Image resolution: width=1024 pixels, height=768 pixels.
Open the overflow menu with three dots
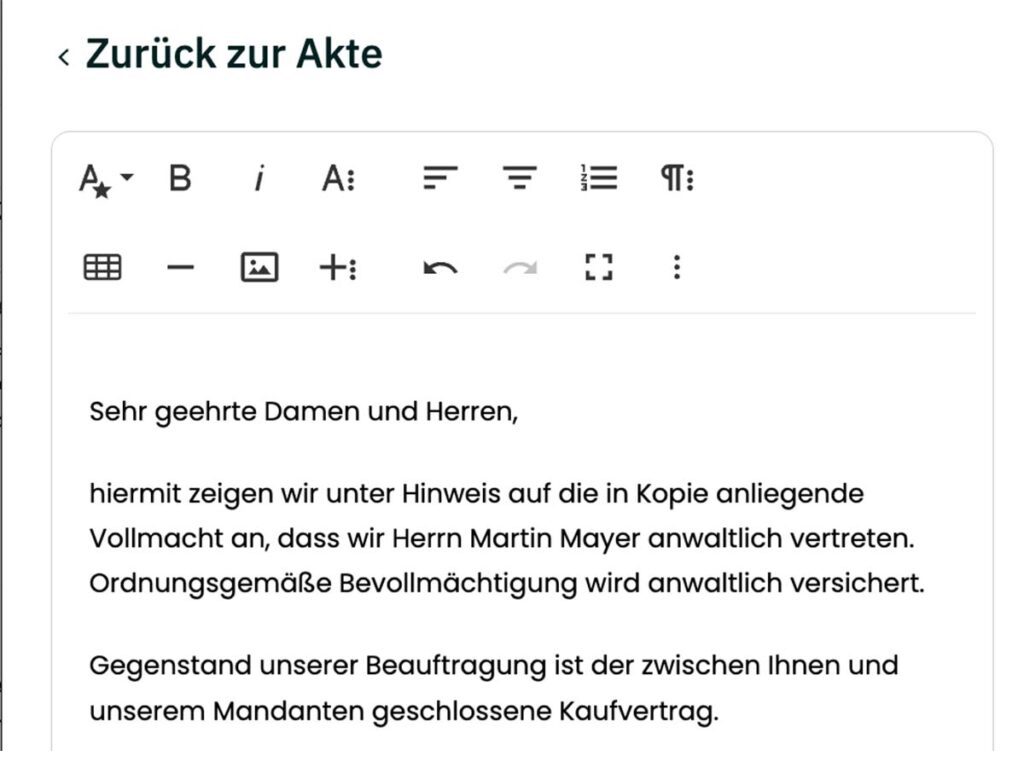[676, 267]
